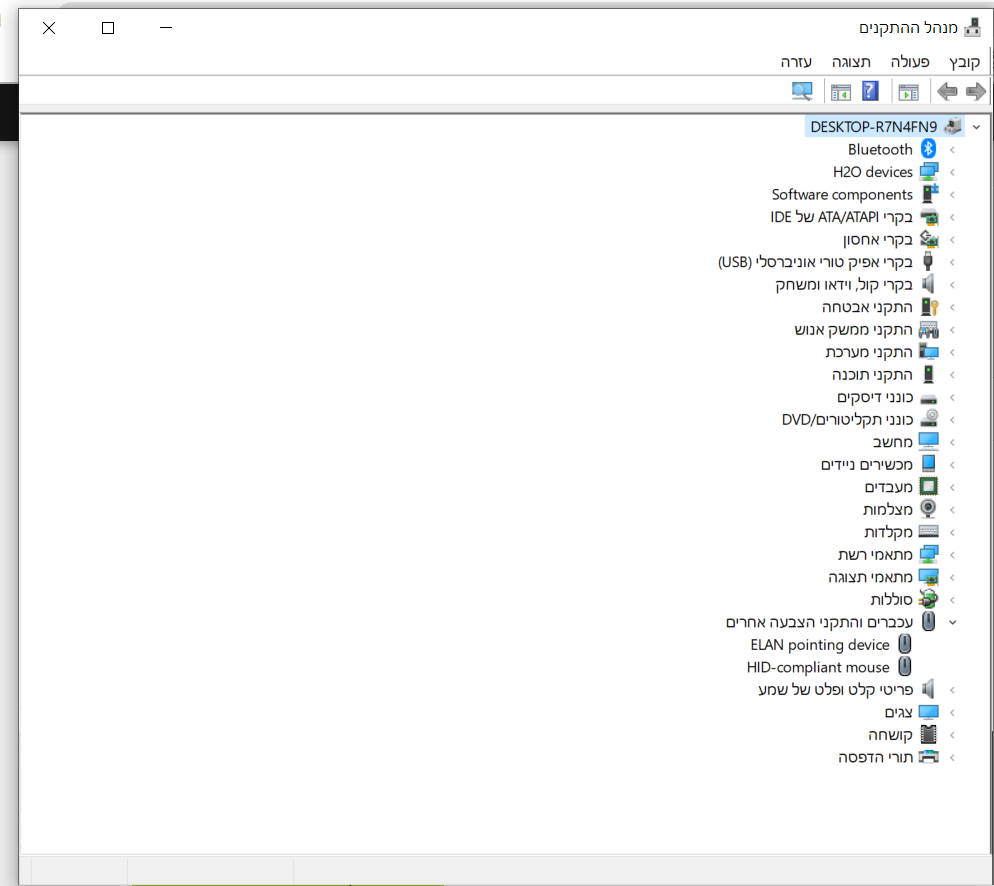994x886 pixels.
Task: Click the disk drives icon (כונני דיסקים)
Action: (x=929, y=399)
